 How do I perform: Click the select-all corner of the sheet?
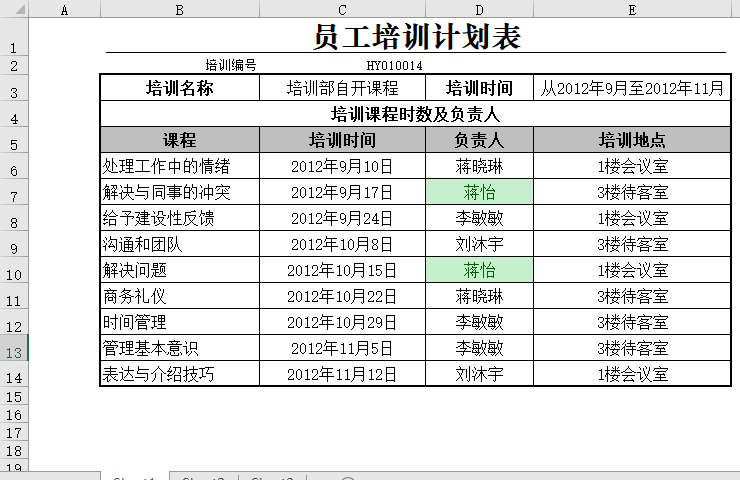point(14,10)
